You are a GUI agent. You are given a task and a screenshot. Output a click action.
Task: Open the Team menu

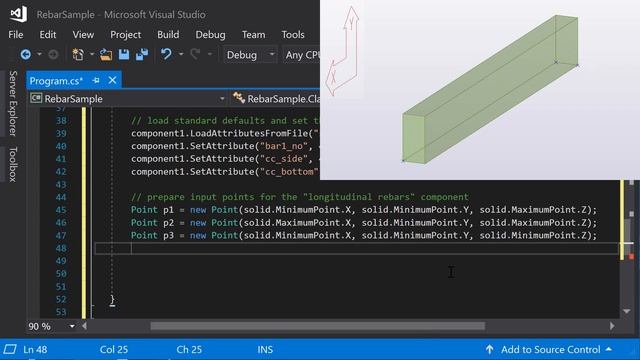coord(253,35)
